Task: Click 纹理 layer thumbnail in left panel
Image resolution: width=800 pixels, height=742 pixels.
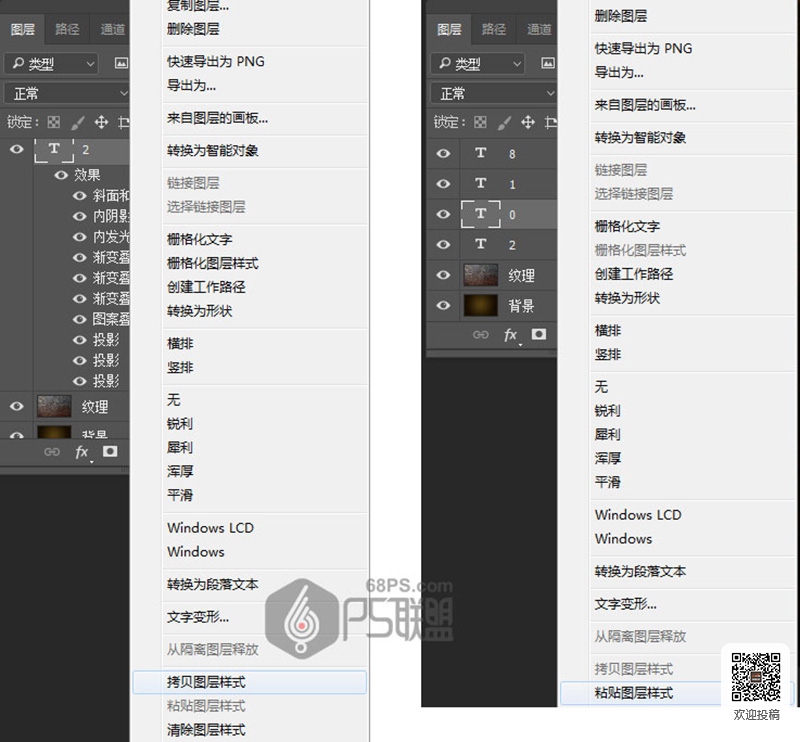Action: pos(54,406)
